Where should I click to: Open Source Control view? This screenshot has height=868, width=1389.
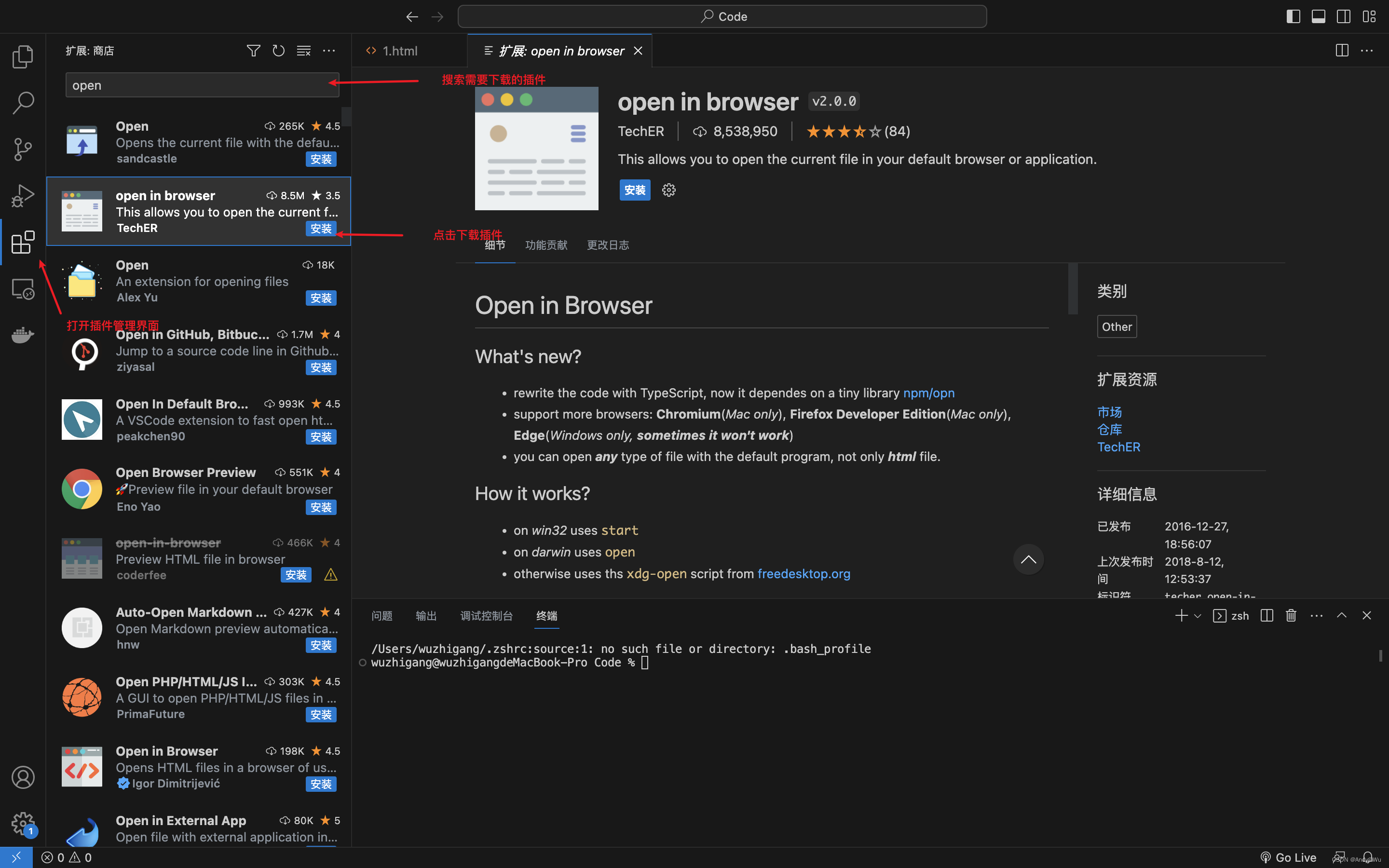click(23, 149)
